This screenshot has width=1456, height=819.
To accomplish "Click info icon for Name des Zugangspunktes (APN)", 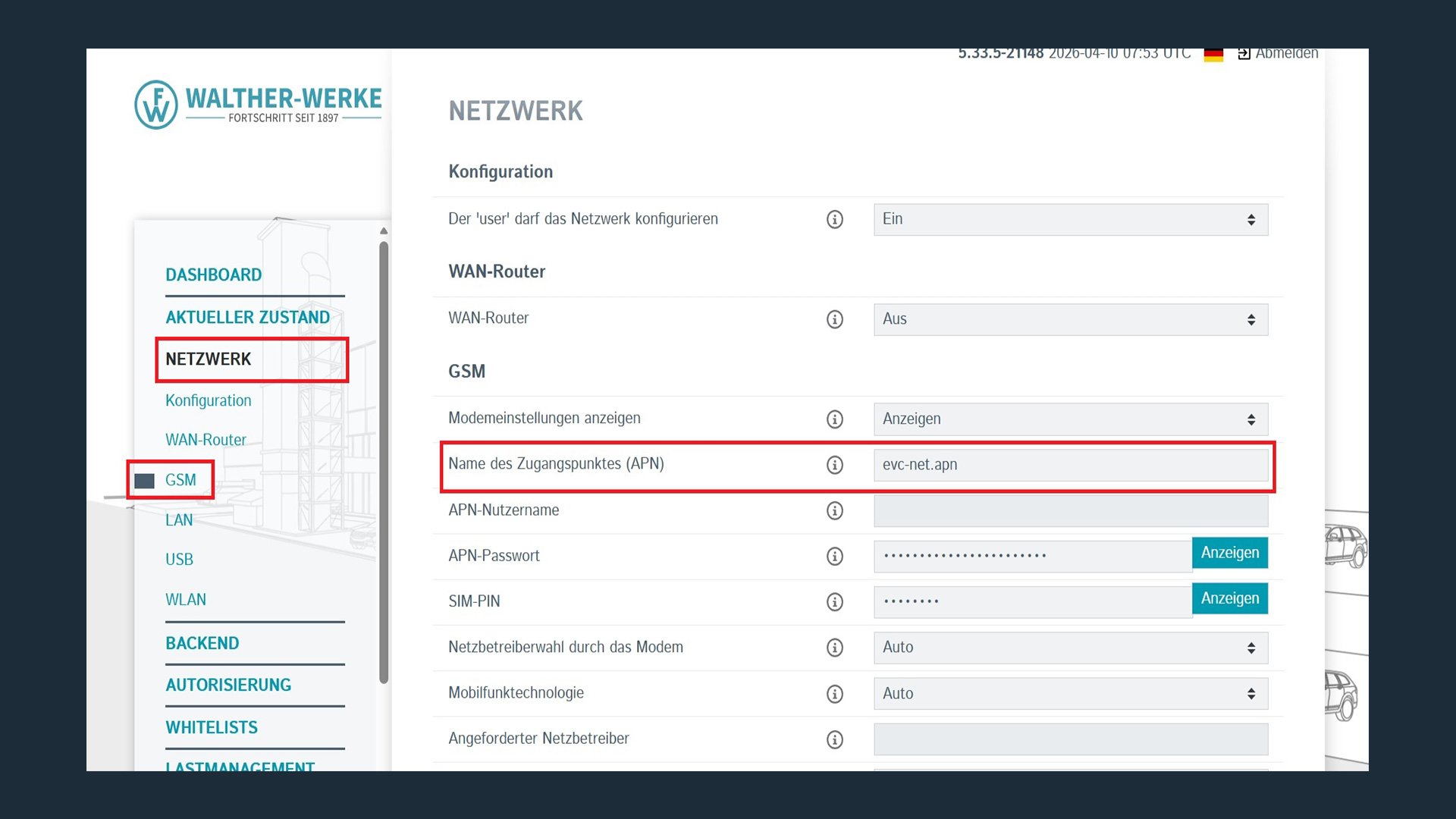I will pyautogui.click(x=834, y=465).
